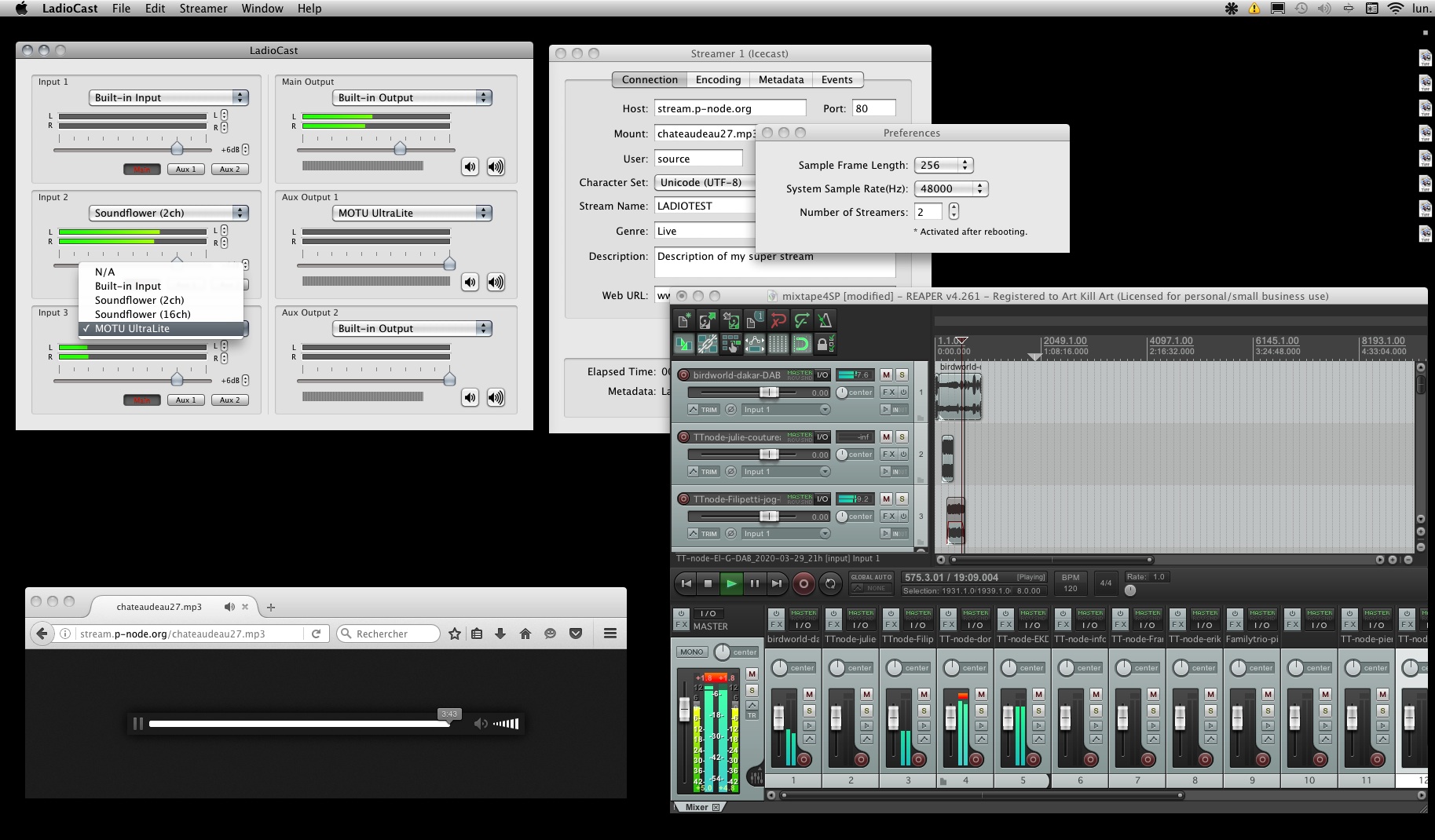1435x840 pixels.
Task: Select Soundflower (16ch) in the input list
Action: coord(142,314)
